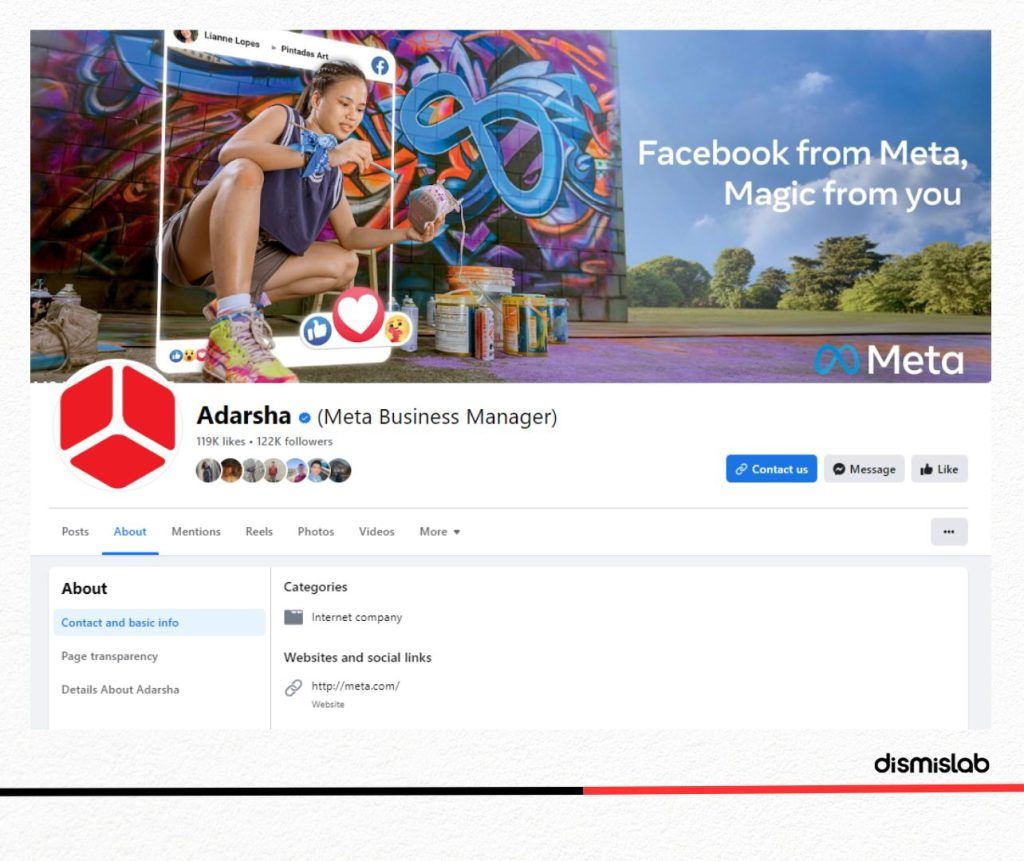This screenshot has width=1024, height=861.
Task: Click the blue verified badge next to Adarsha
Action: (304, 417)
